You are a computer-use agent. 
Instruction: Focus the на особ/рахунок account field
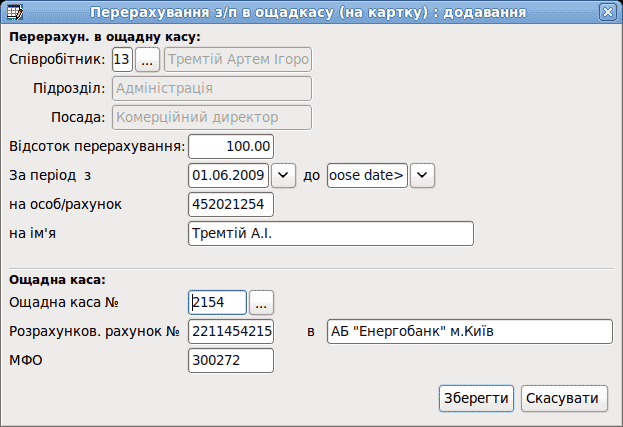tap(231, 205)
